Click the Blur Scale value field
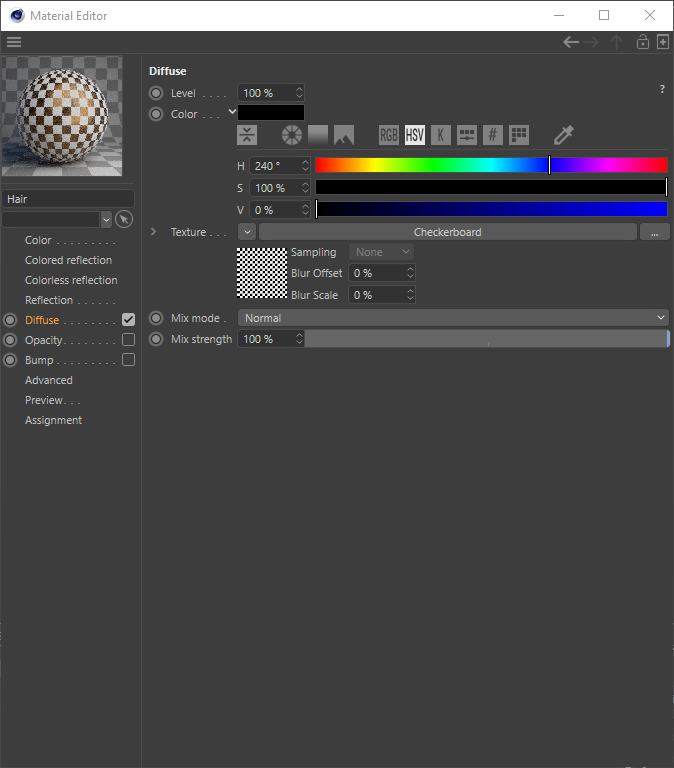Image resolution: width=674 pixels, height=768 pixels. click(x=378, y=295)
